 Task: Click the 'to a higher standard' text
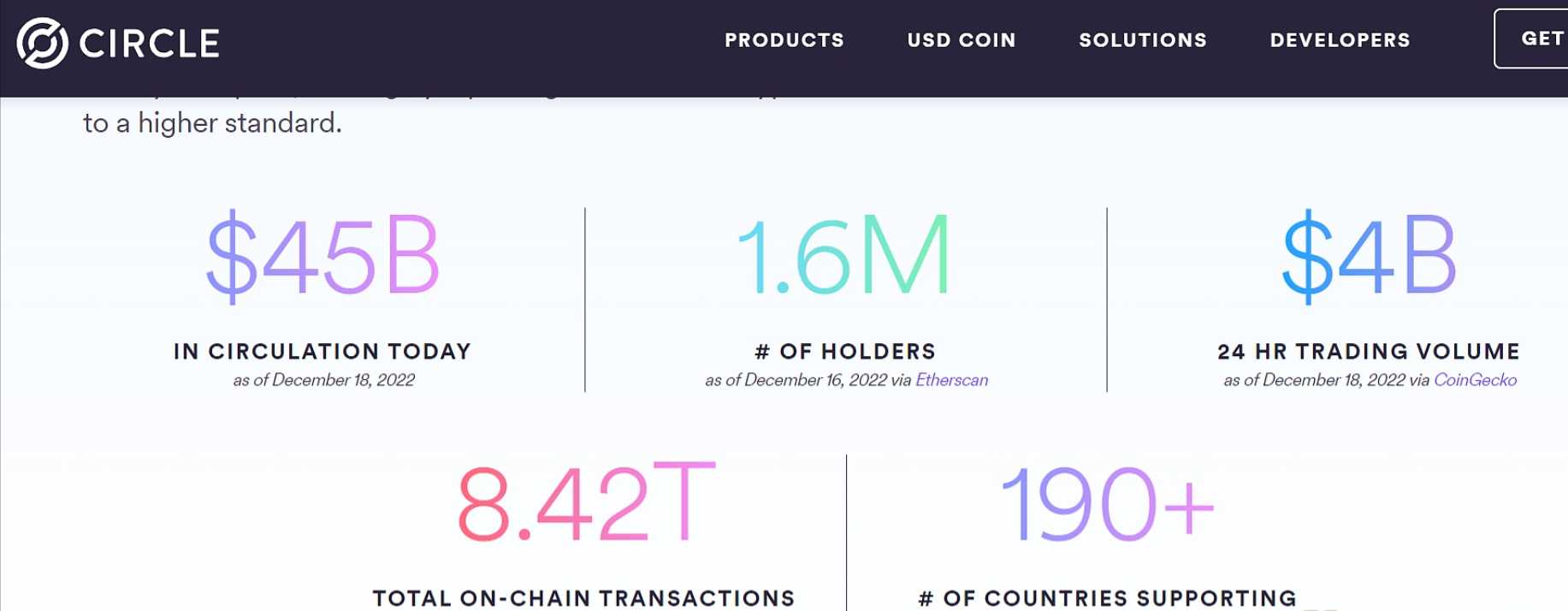(212, 124)
